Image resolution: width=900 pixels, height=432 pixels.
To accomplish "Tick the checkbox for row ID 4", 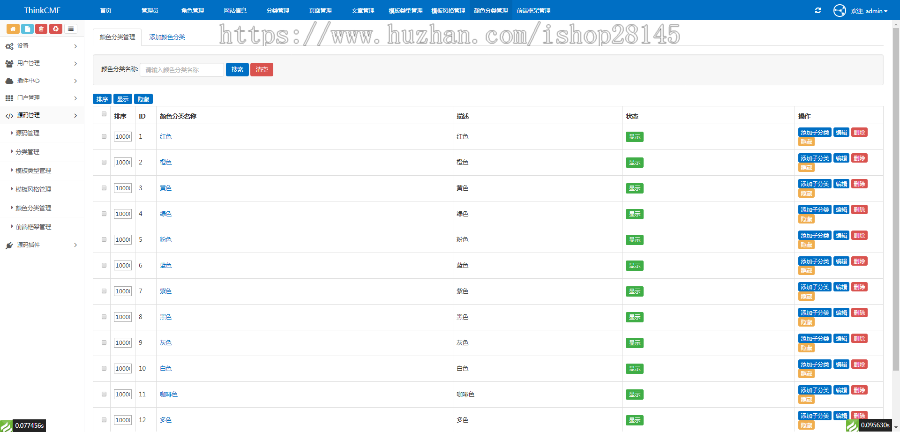I will (104, 213).
